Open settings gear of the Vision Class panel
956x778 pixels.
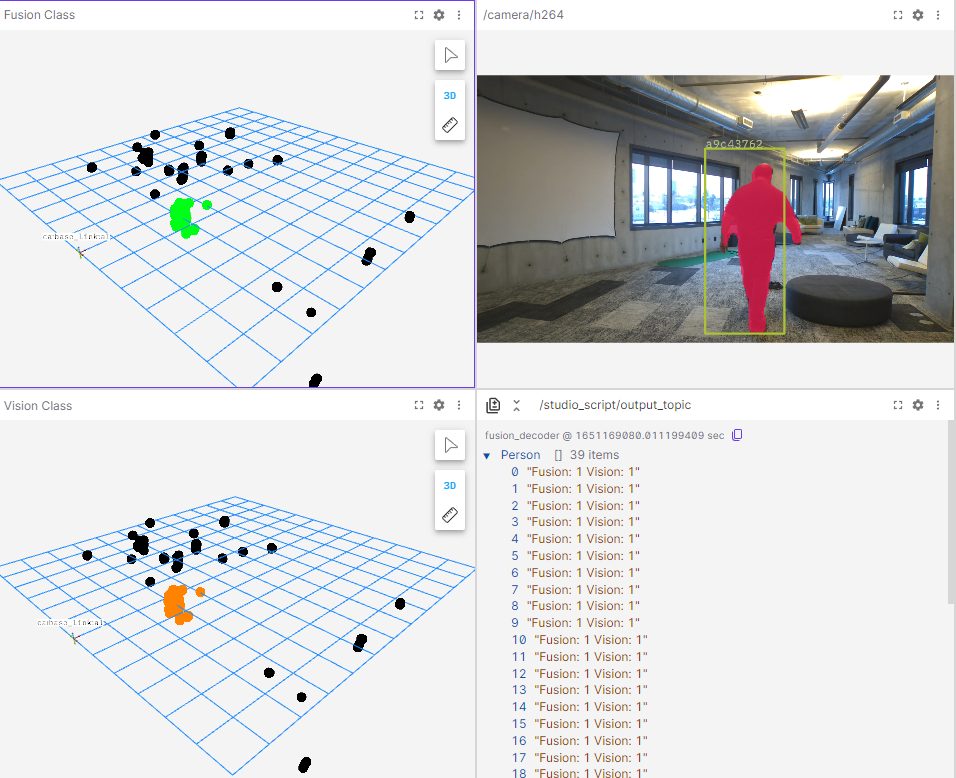point(439,405)
